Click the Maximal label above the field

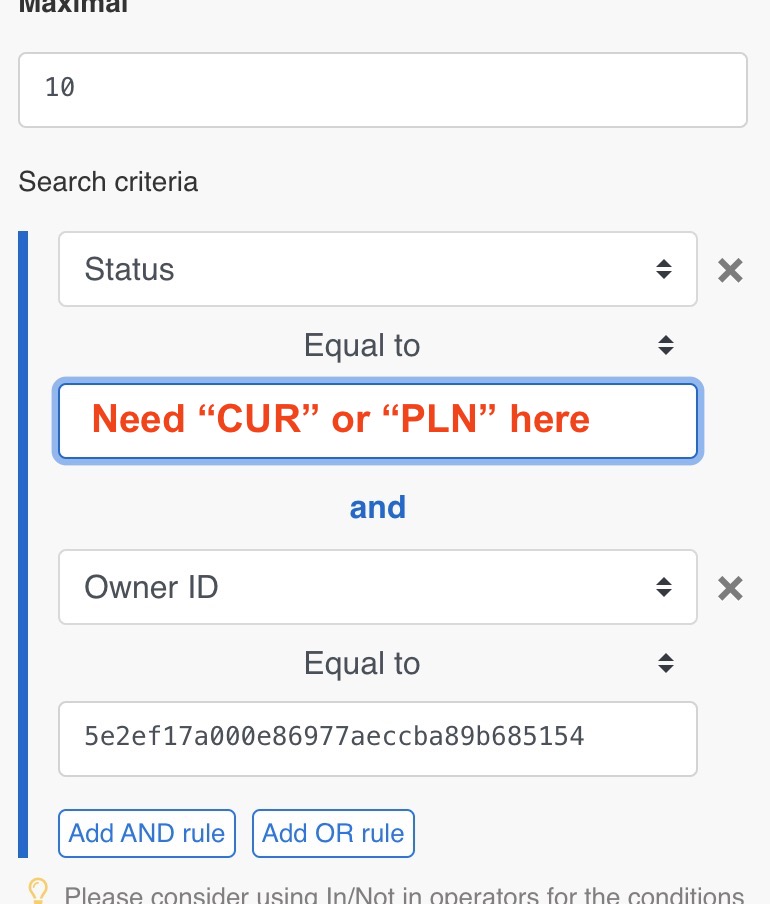[74, 6]
